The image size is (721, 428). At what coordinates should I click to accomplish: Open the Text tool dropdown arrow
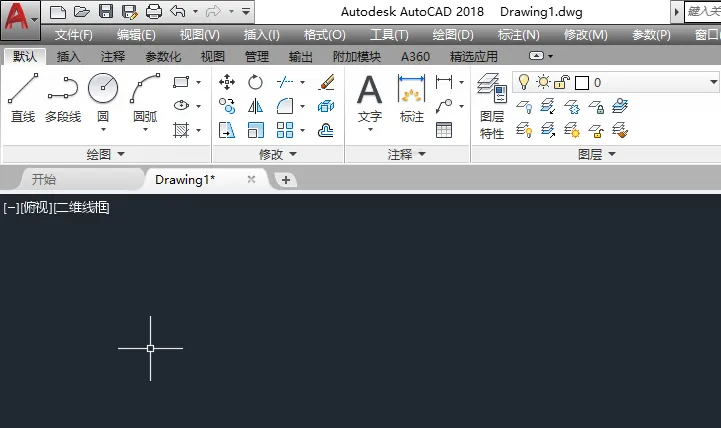pos(370,130)
